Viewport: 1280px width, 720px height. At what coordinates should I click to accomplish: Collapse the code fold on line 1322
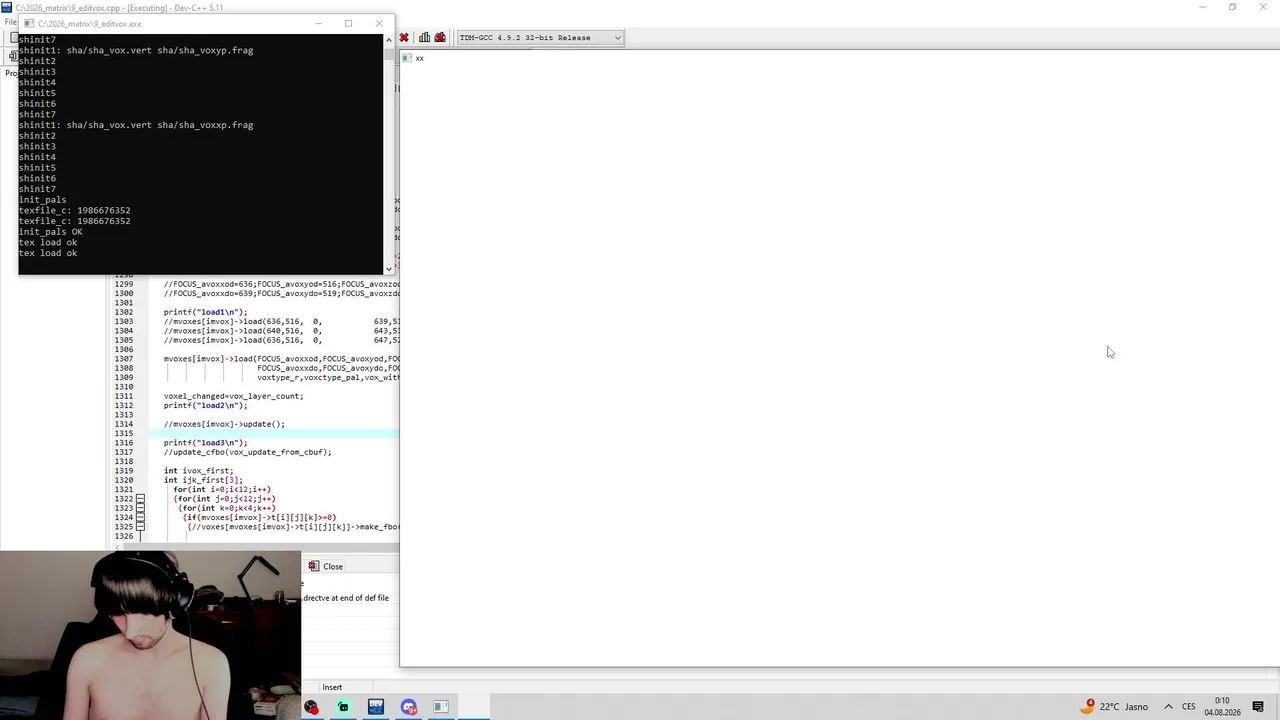[x=140, y=499]
